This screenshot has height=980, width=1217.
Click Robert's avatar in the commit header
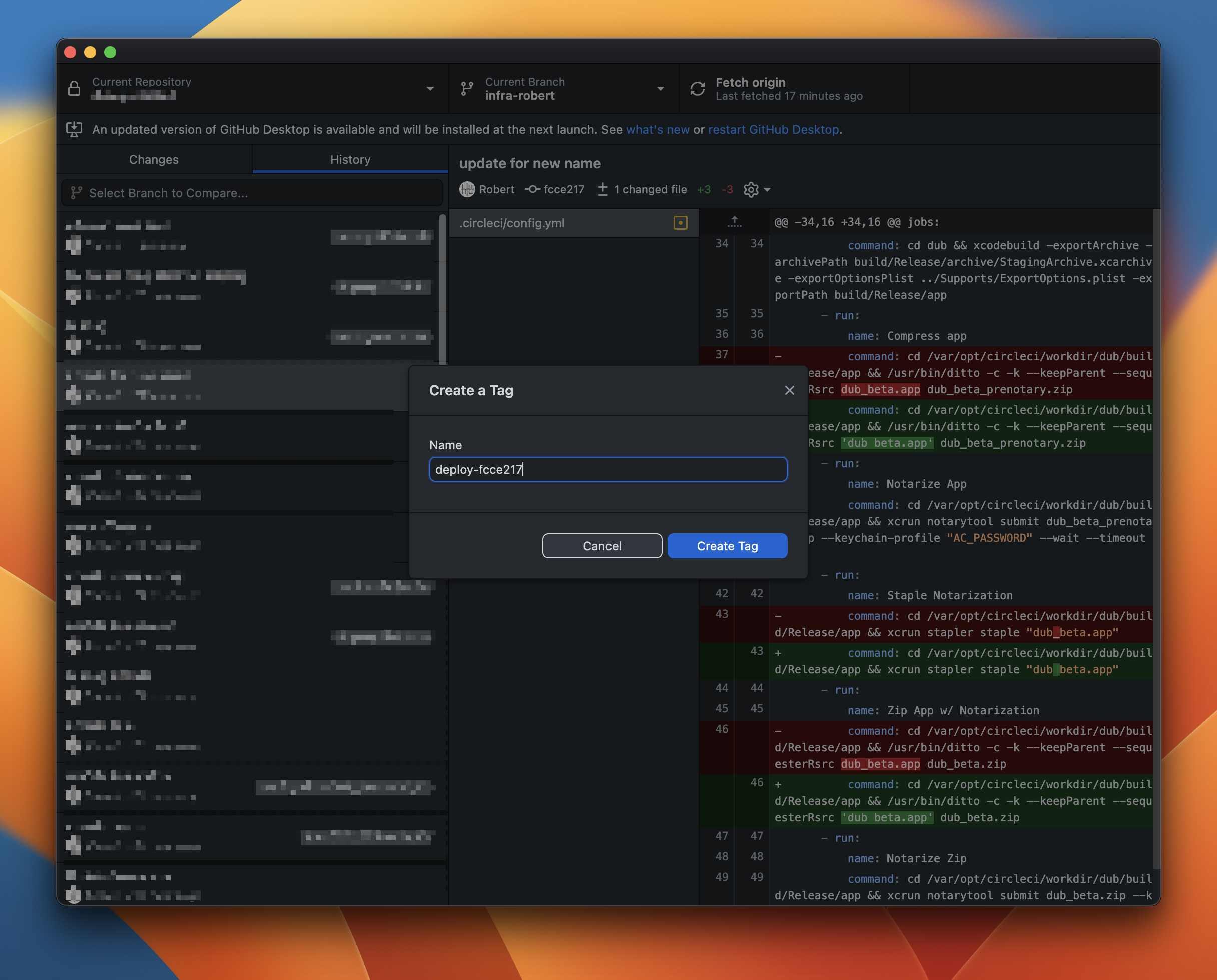coord(467,189)
